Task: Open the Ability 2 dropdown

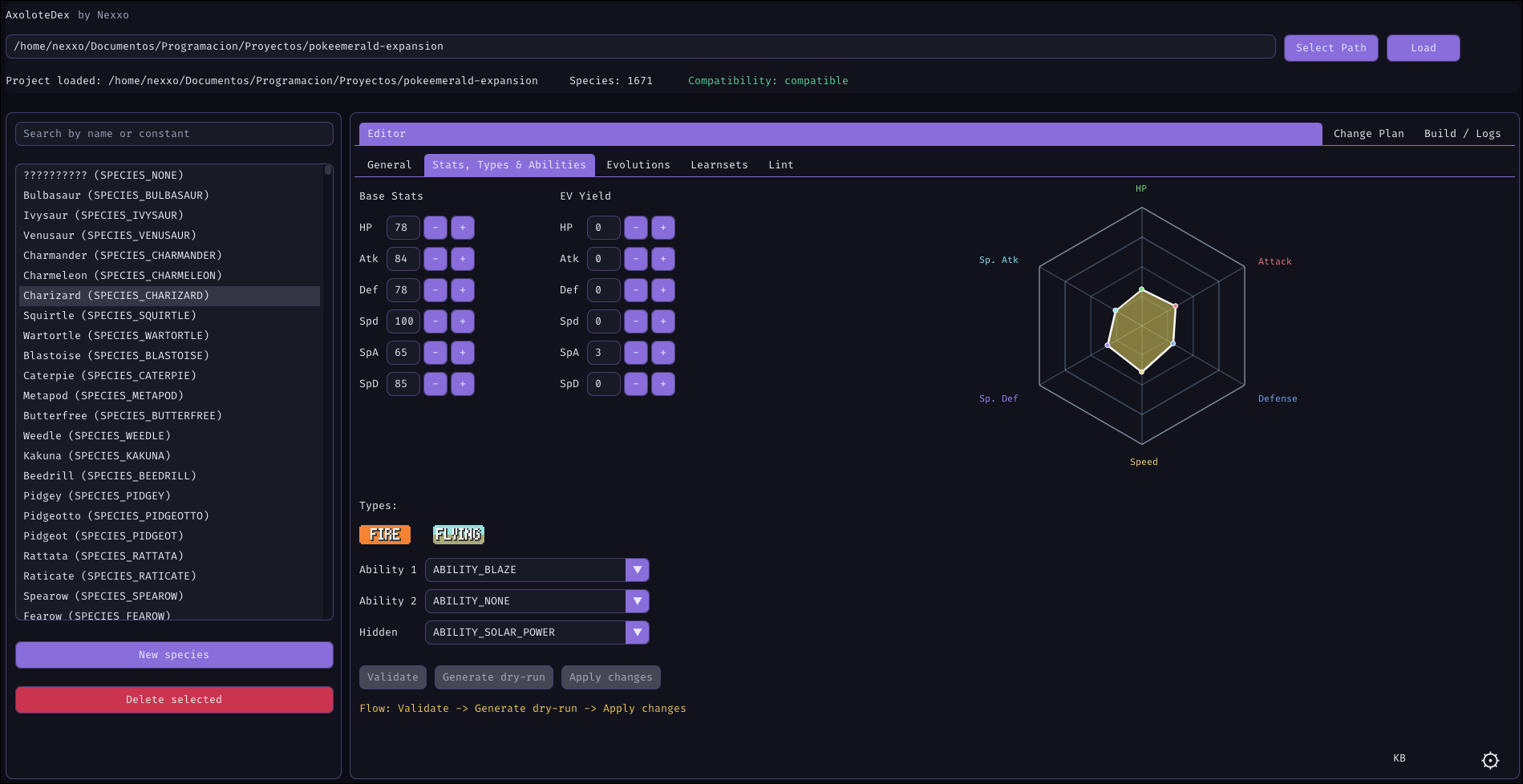Action: [537, 601]
